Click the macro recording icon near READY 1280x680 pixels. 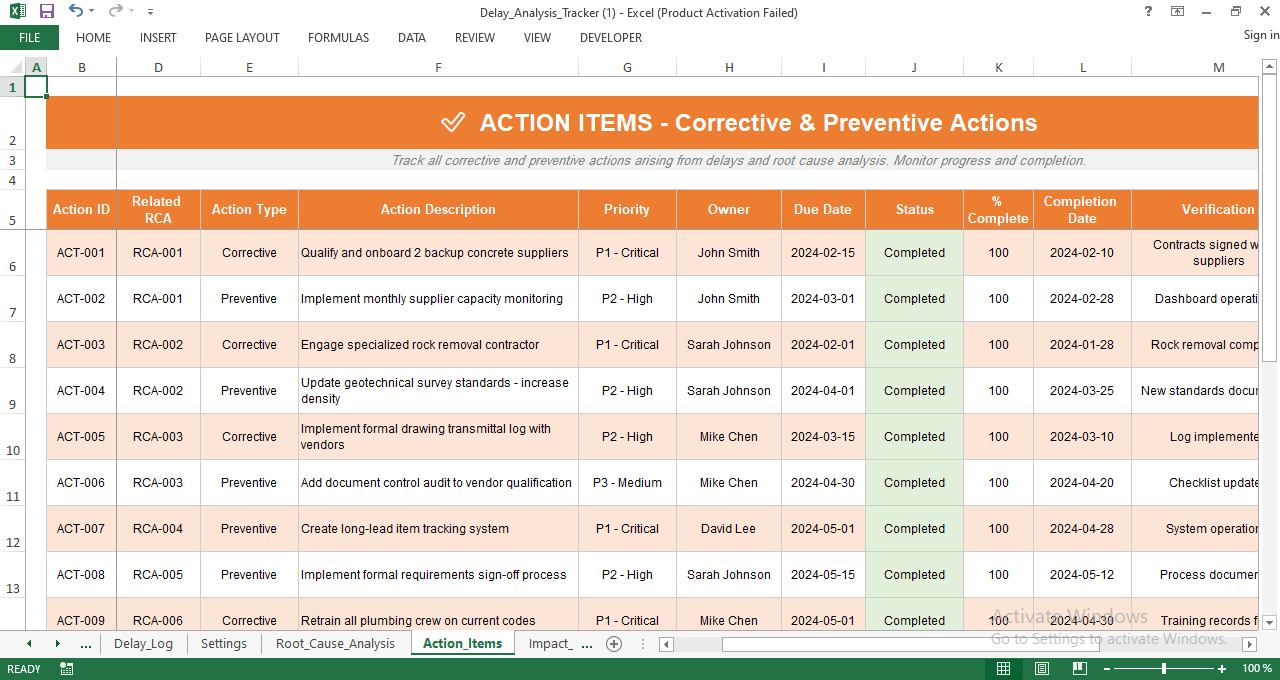(66, 668)
